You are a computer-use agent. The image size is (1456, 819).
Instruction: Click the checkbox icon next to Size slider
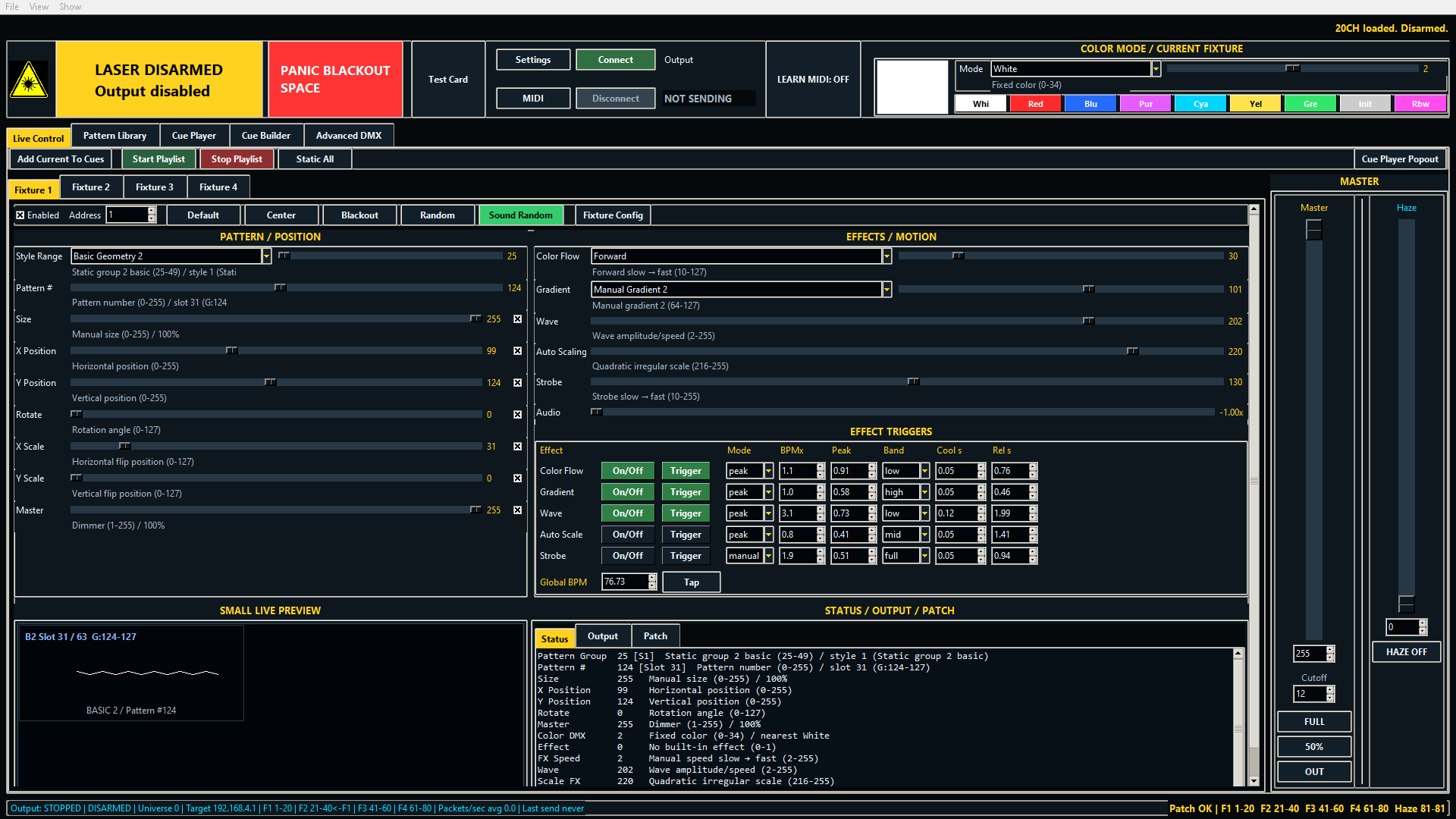pyautogui.click(x=517, y=319)
